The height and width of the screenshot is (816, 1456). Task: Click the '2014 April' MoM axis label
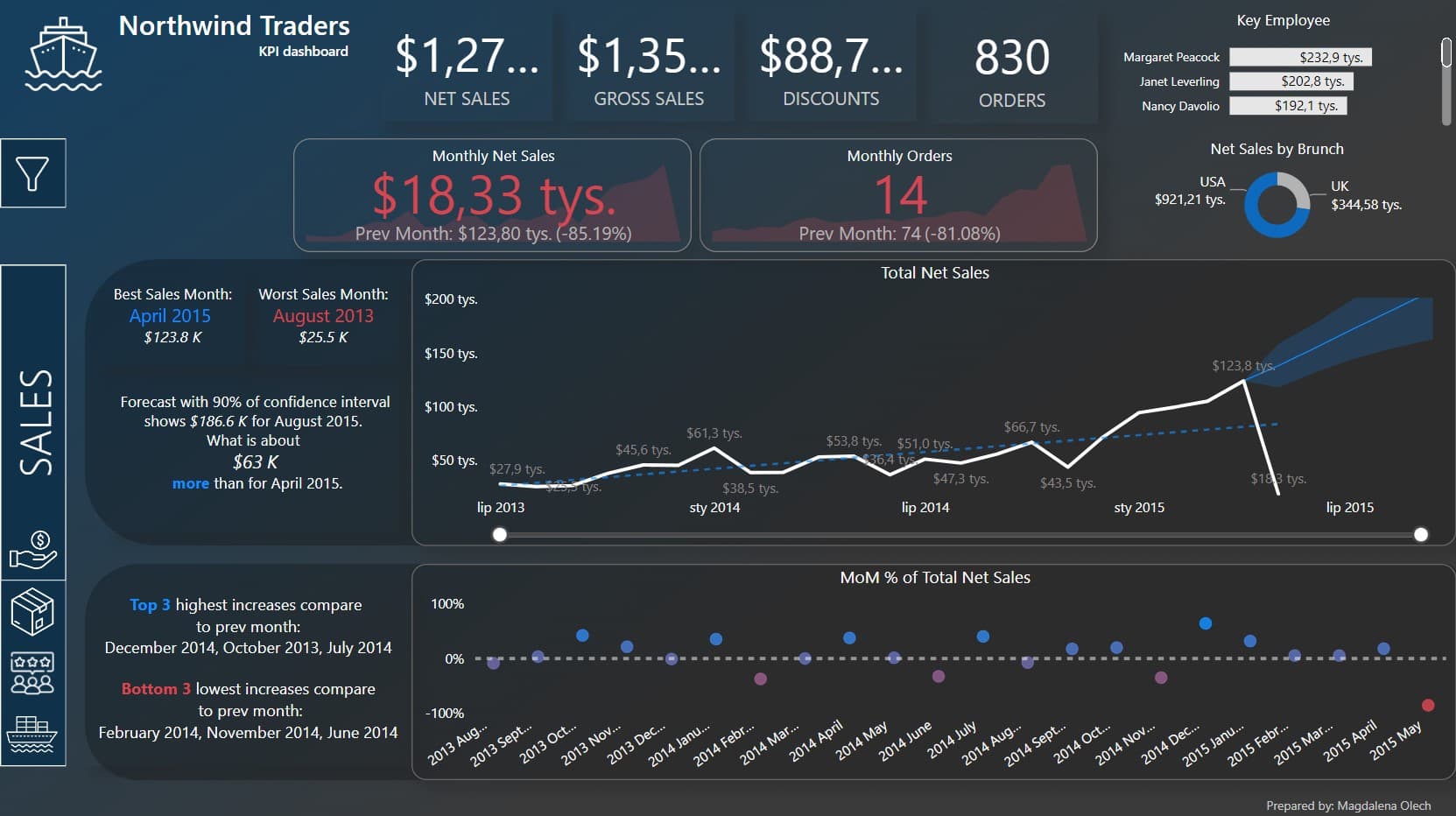817,741
